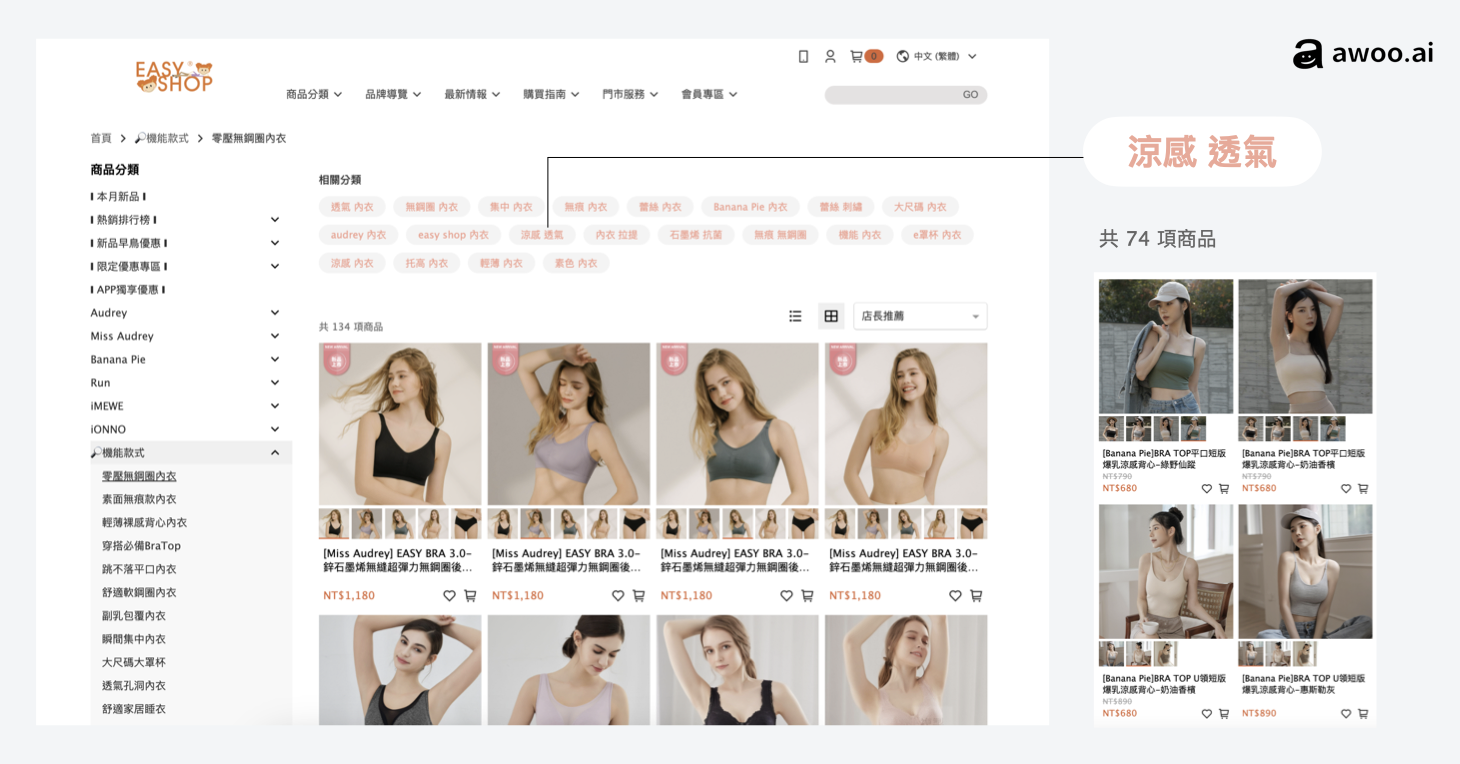
Task: Click the 共 134 項商品 result count
Action: pyautogui.click(x=351, y=327)
